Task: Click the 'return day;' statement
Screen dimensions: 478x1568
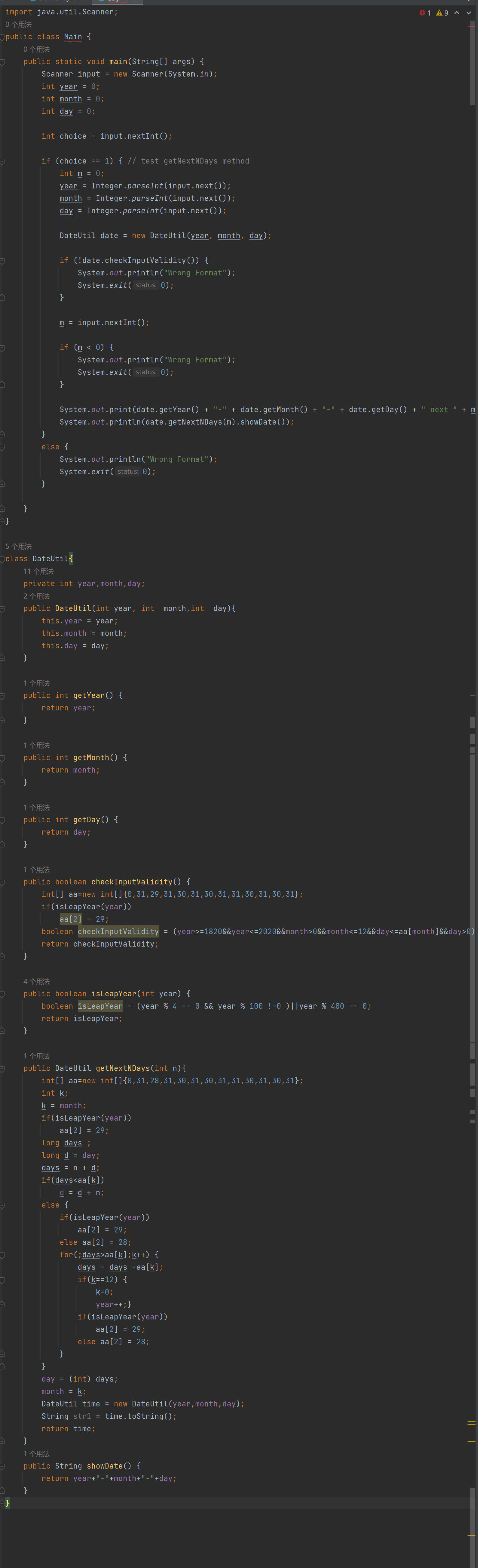Action: 66,832
